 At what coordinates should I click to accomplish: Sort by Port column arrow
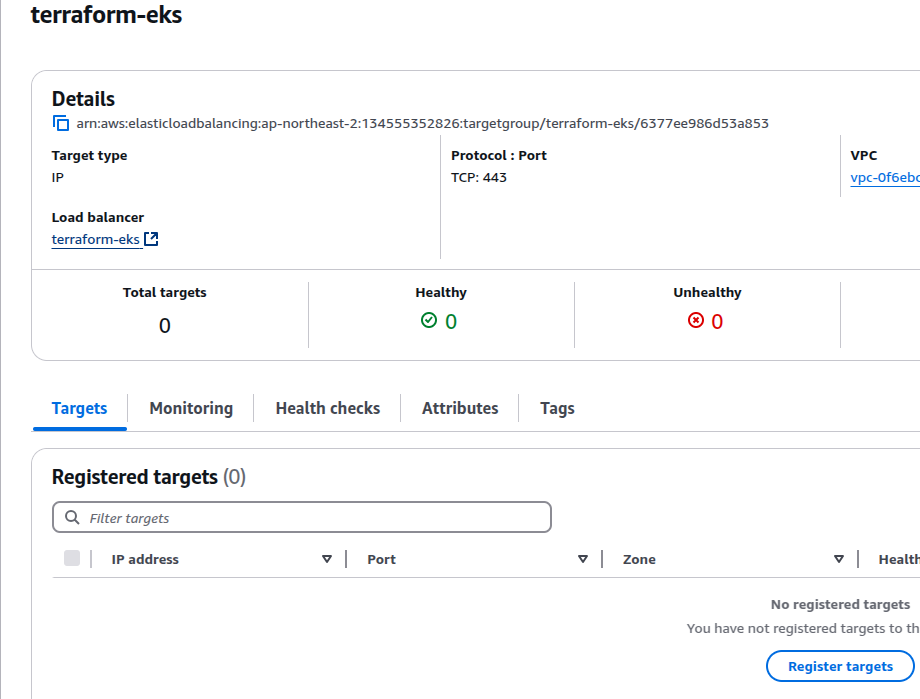point(583,559)
